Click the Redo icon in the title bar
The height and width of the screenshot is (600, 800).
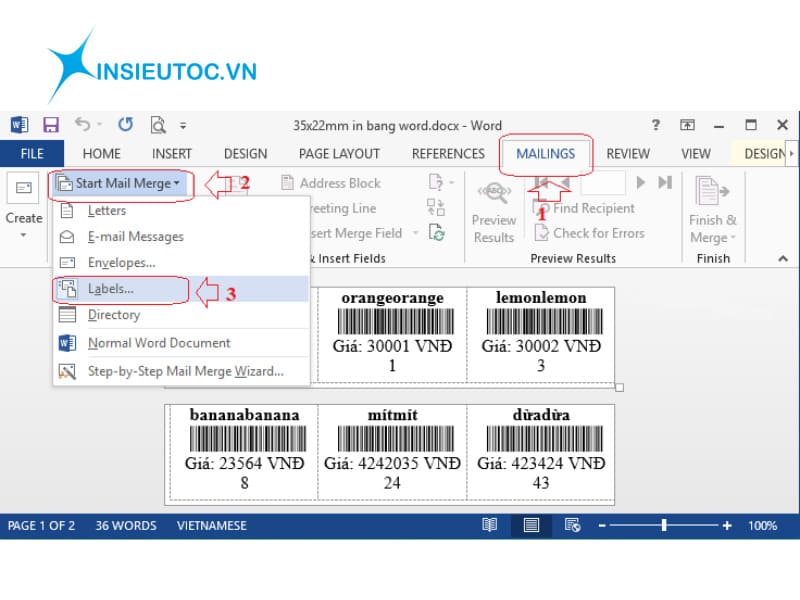(125, 125)
